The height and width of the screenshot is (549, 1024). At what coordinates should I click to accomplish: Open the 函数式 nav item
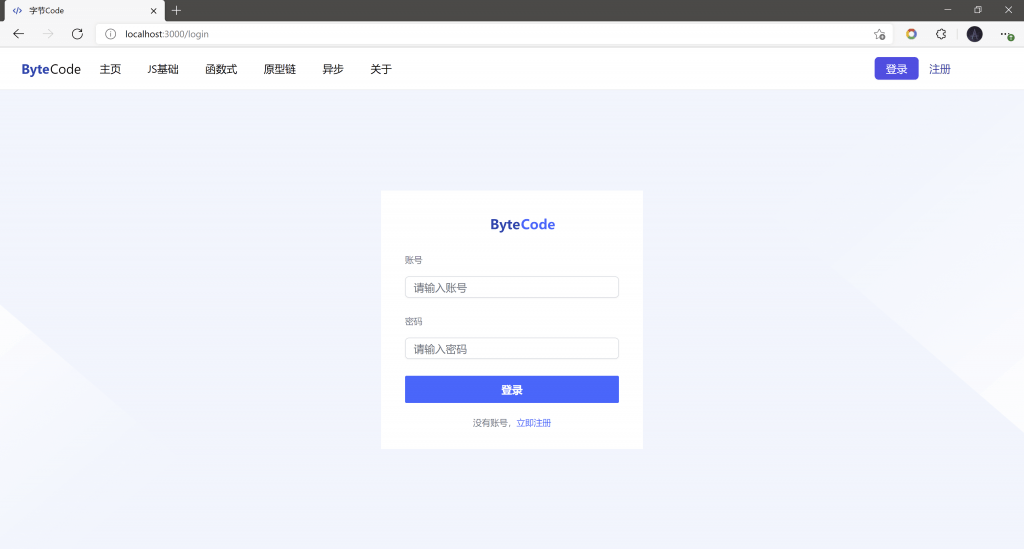pyautogui.click(x=221, y=69)
